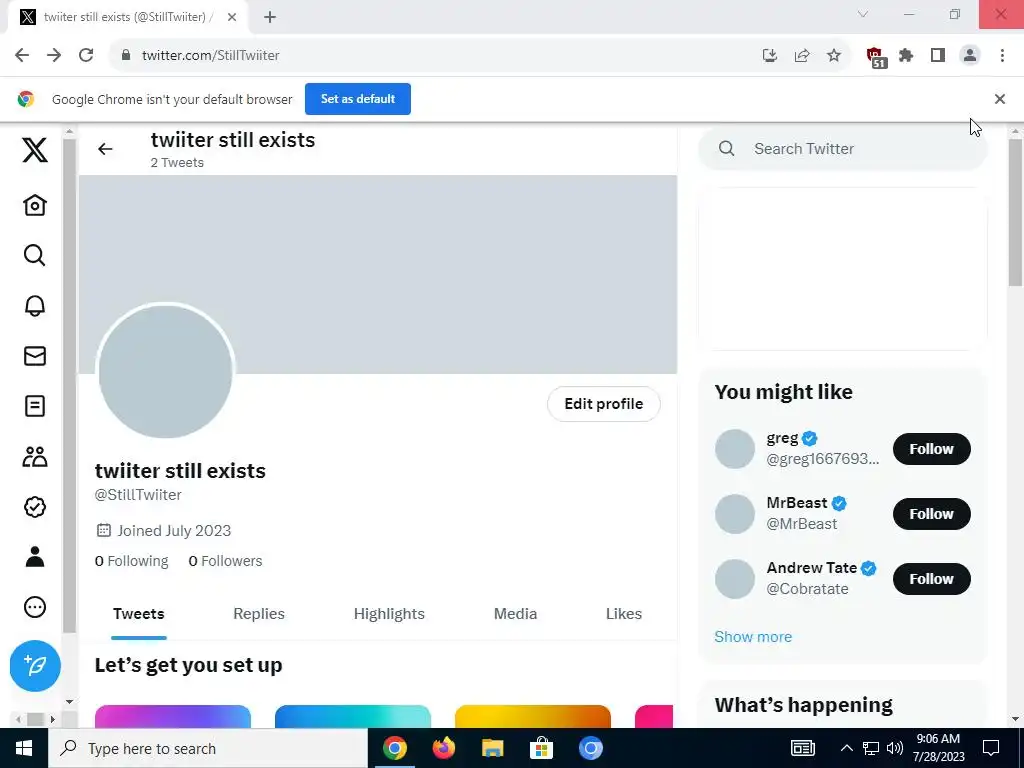Click Show more under You might like

coord(753,637)
